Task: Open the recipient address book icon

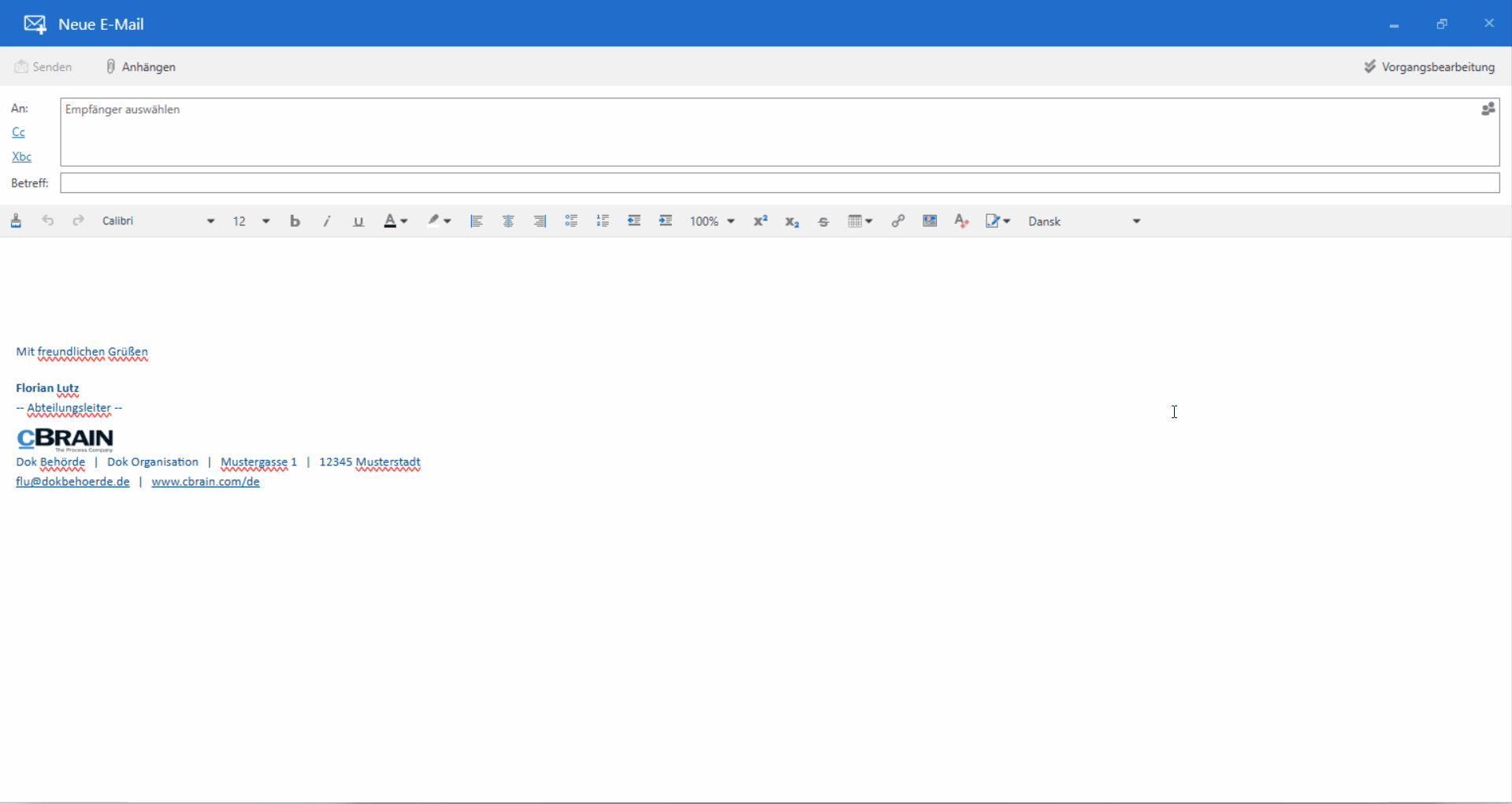Action: (x=1488, y=109)
